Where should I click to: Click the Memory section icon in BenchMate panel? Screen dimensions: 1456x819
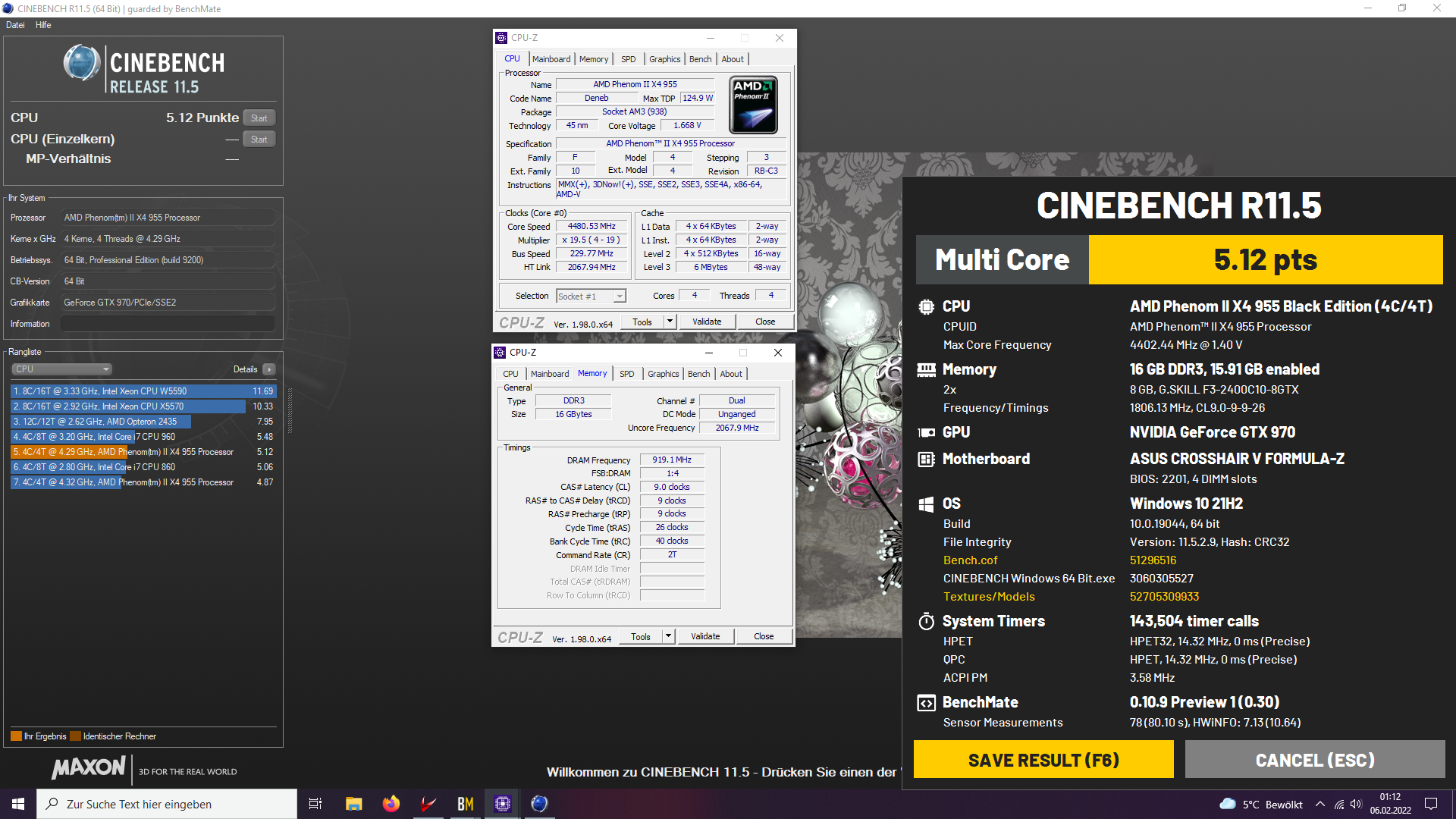point(926,369)
